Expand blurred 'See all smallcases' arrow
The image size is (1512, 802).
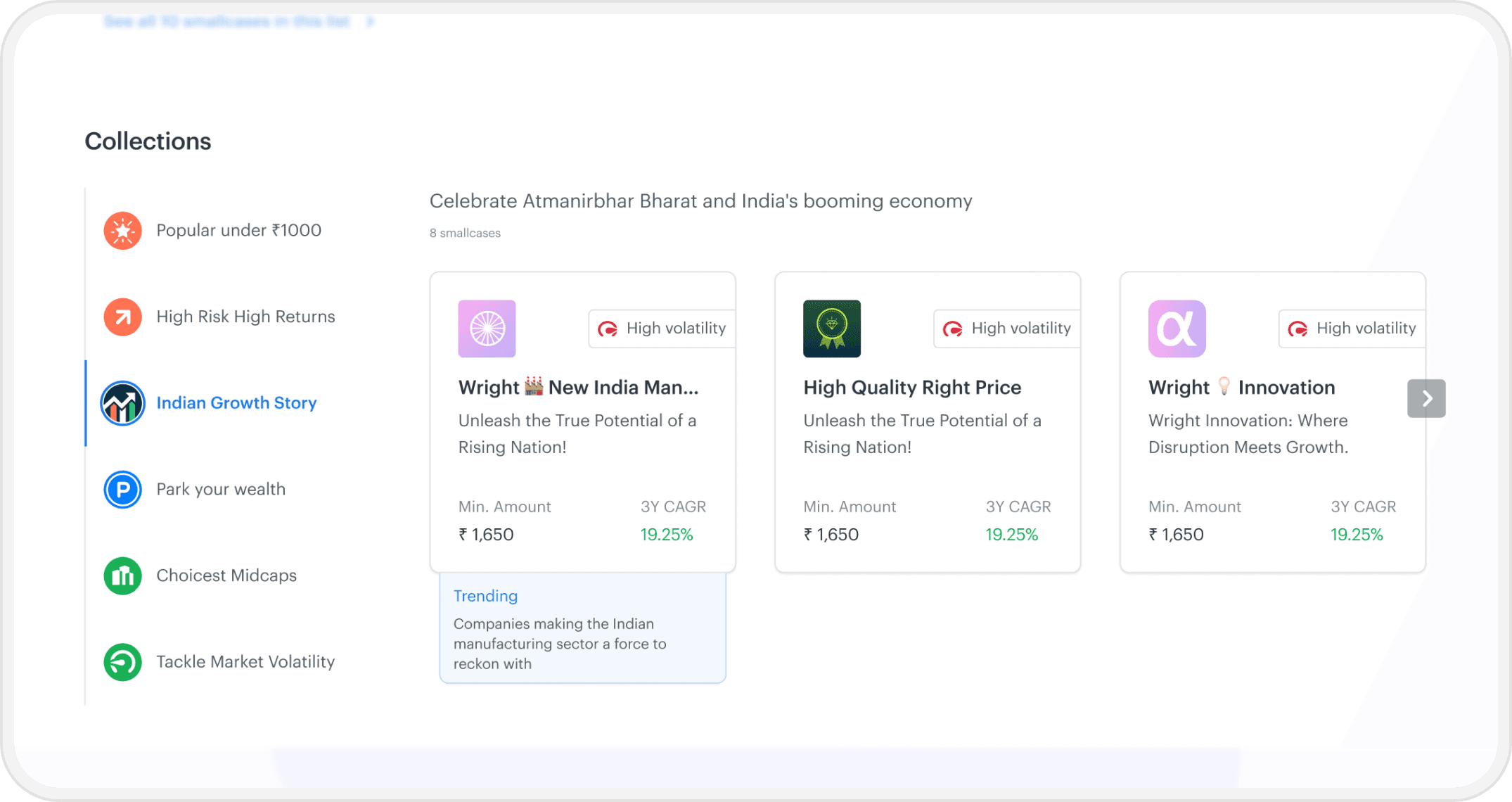point(370,22)
